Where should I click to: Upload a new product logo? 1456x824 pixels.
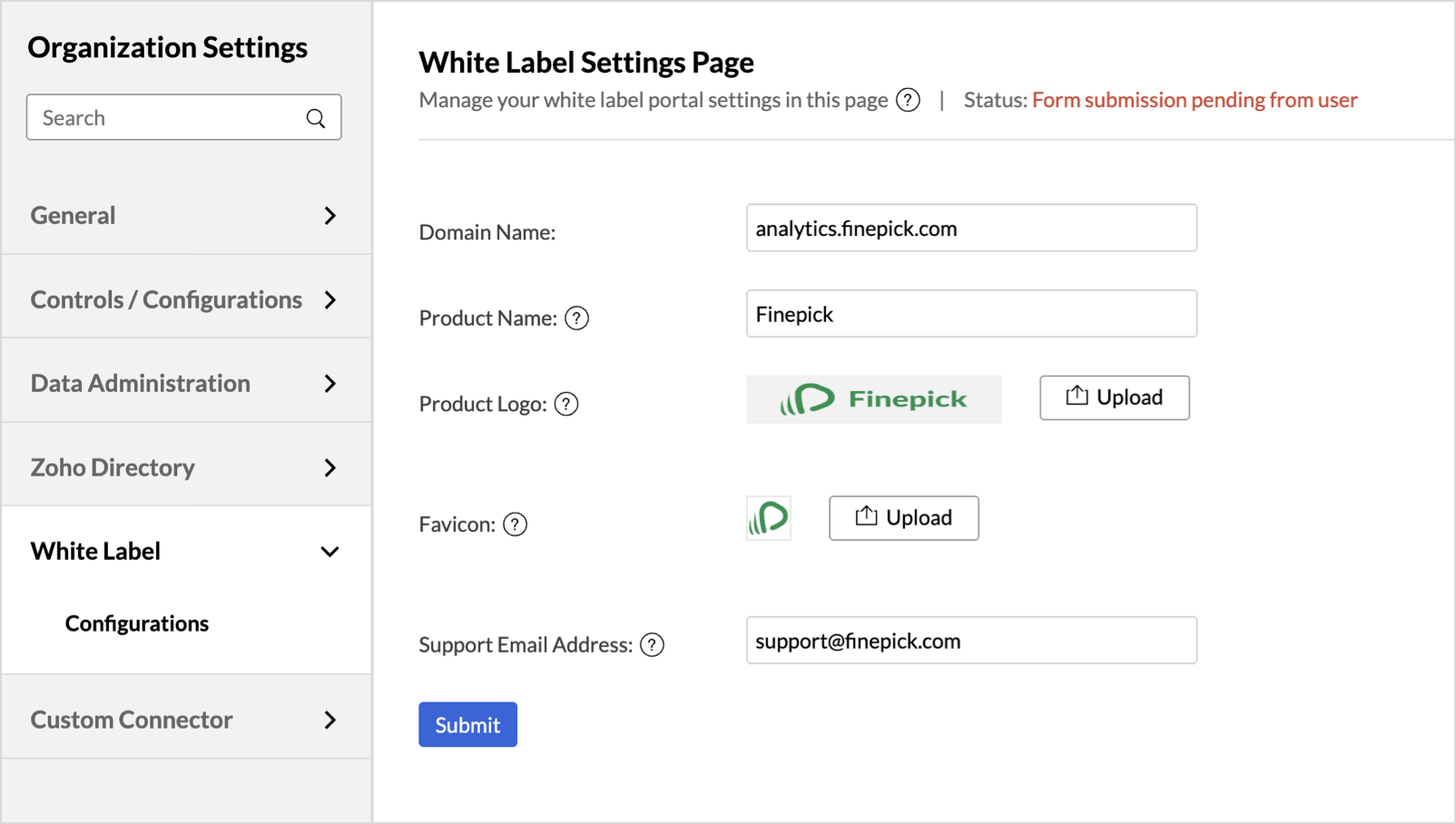pyautogui.click(x=1114, y=397)
